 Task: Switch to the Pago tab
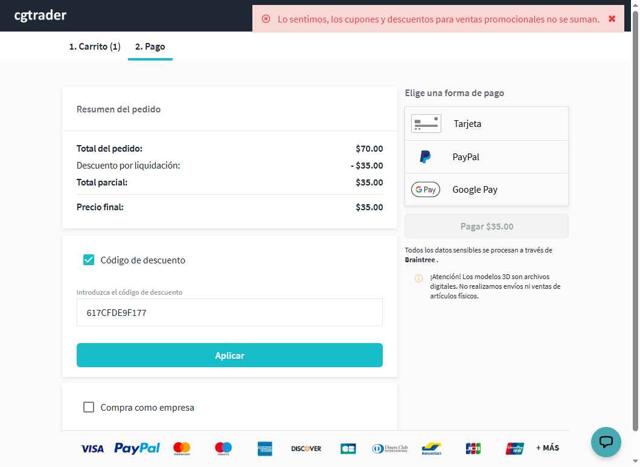[x=150, y=46]
